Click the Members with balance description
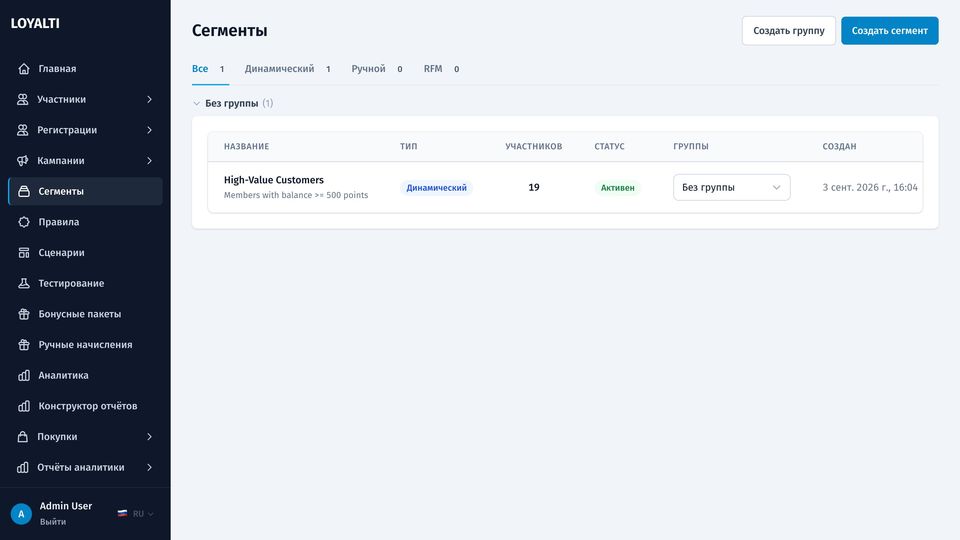Image resolution: width=960 pixels, height=540 pixels. pos(296,195)
